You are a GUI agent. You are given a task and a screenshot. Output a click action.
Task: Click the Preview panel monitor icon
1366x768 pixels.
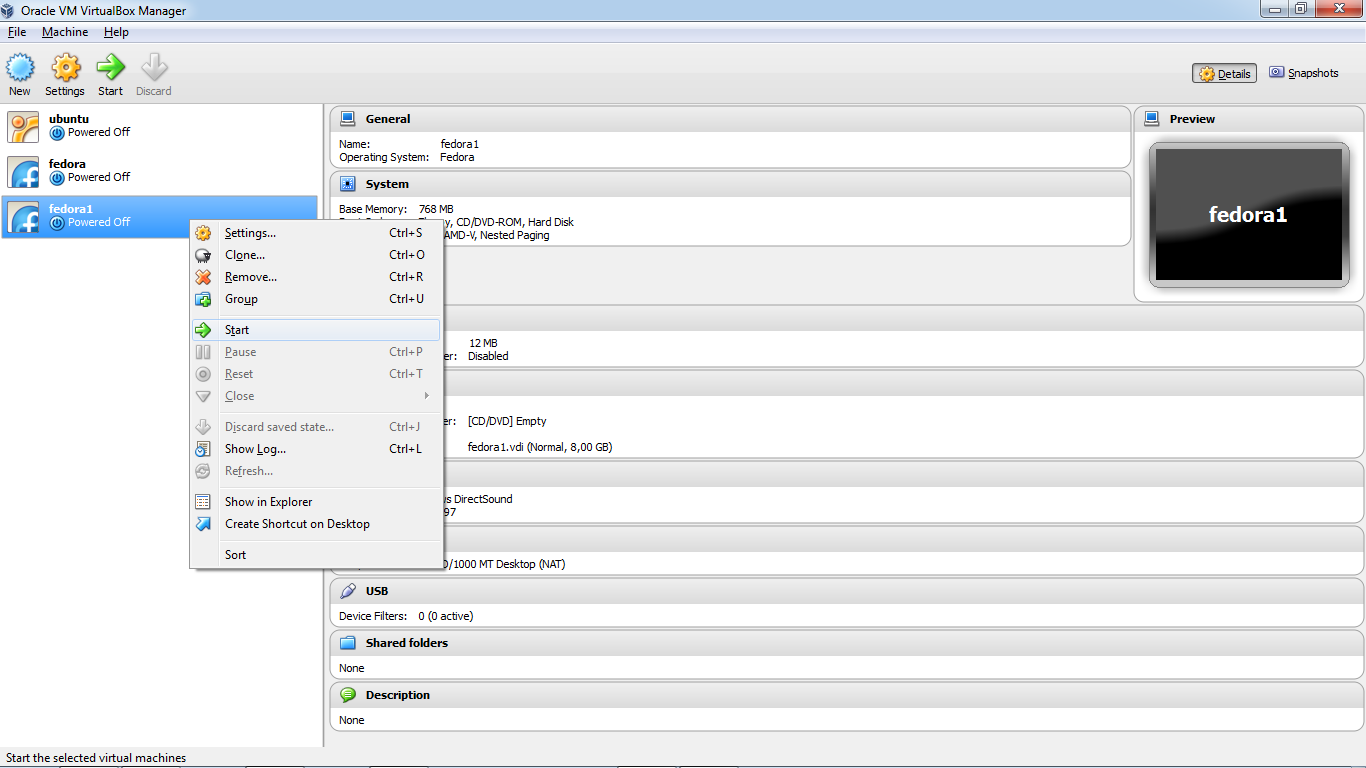point(1152,119)
